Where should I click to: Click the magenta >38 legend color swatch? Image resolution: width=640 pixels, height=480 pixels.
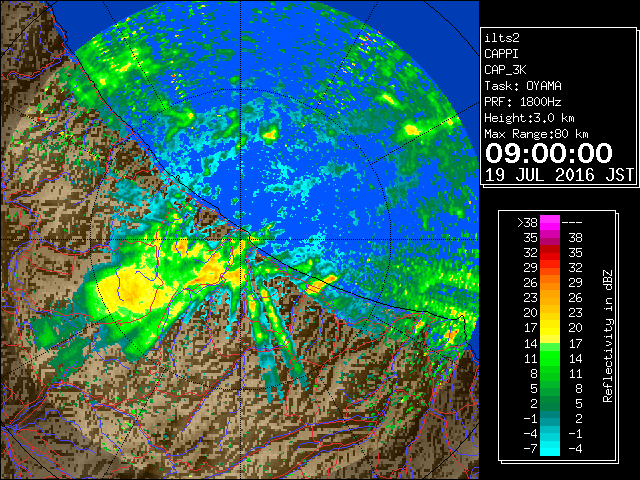click(550, 222)
